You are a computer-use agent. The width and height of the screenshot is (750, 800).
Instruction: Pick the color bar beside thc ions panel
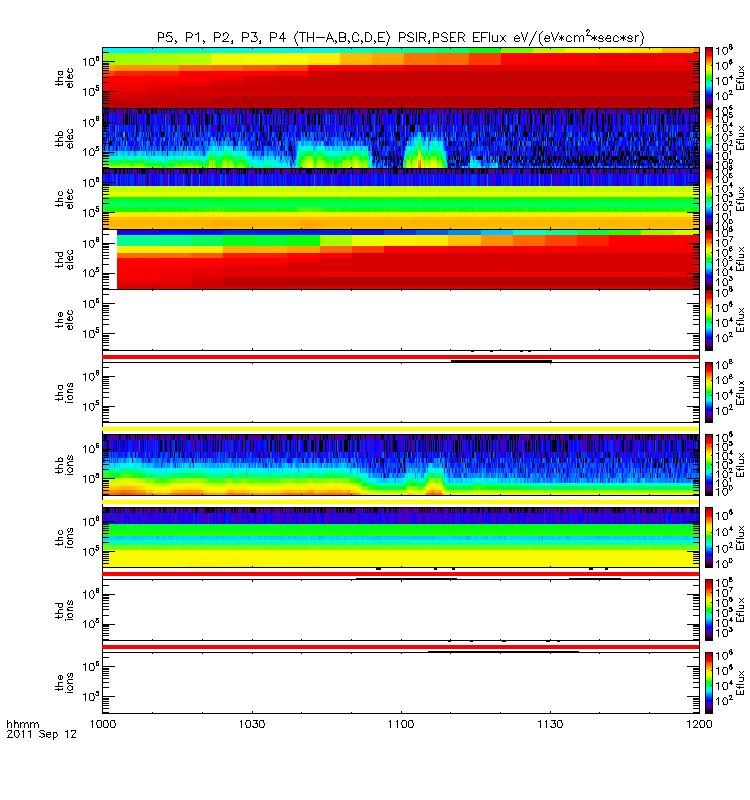709,537
